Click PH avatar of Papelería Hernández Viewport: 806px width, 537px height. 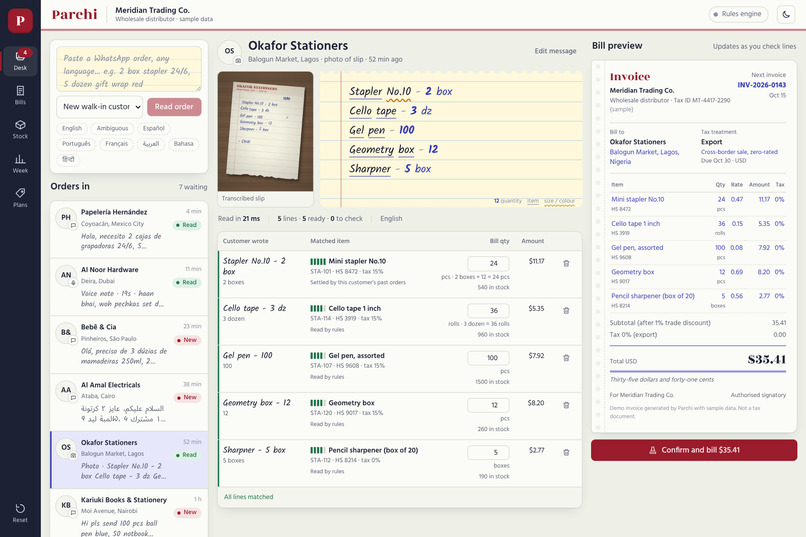66,218
